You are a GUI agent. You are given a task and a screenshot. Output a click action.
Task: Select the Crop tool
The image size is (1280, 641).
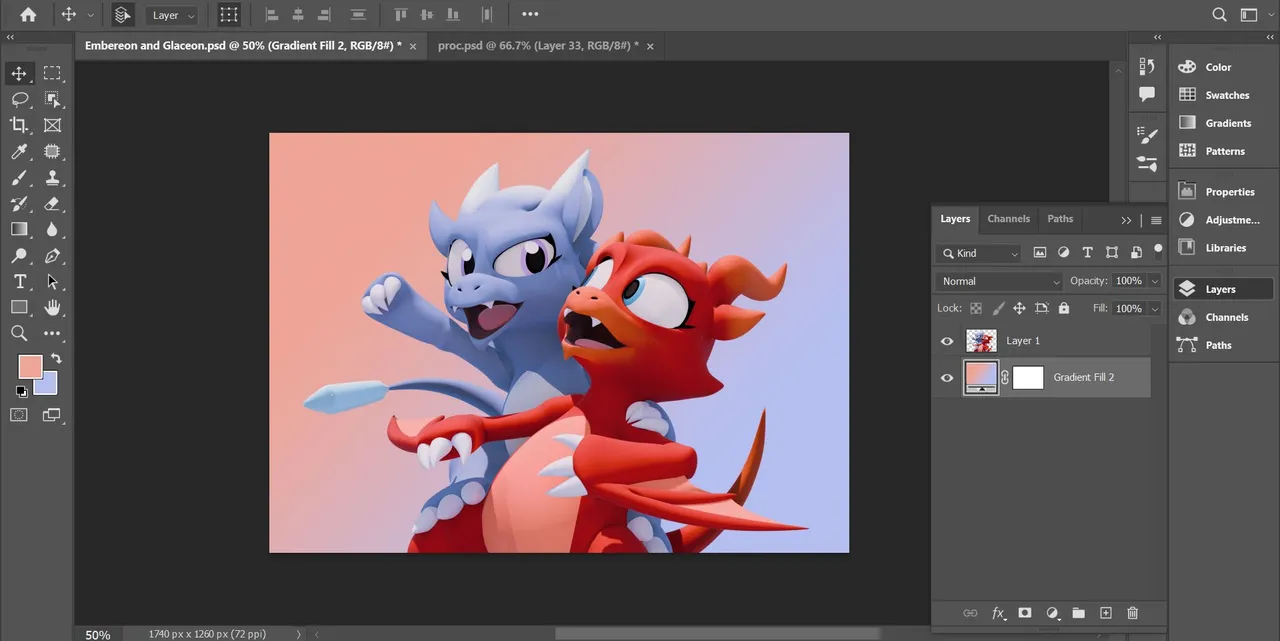[19, 125]
